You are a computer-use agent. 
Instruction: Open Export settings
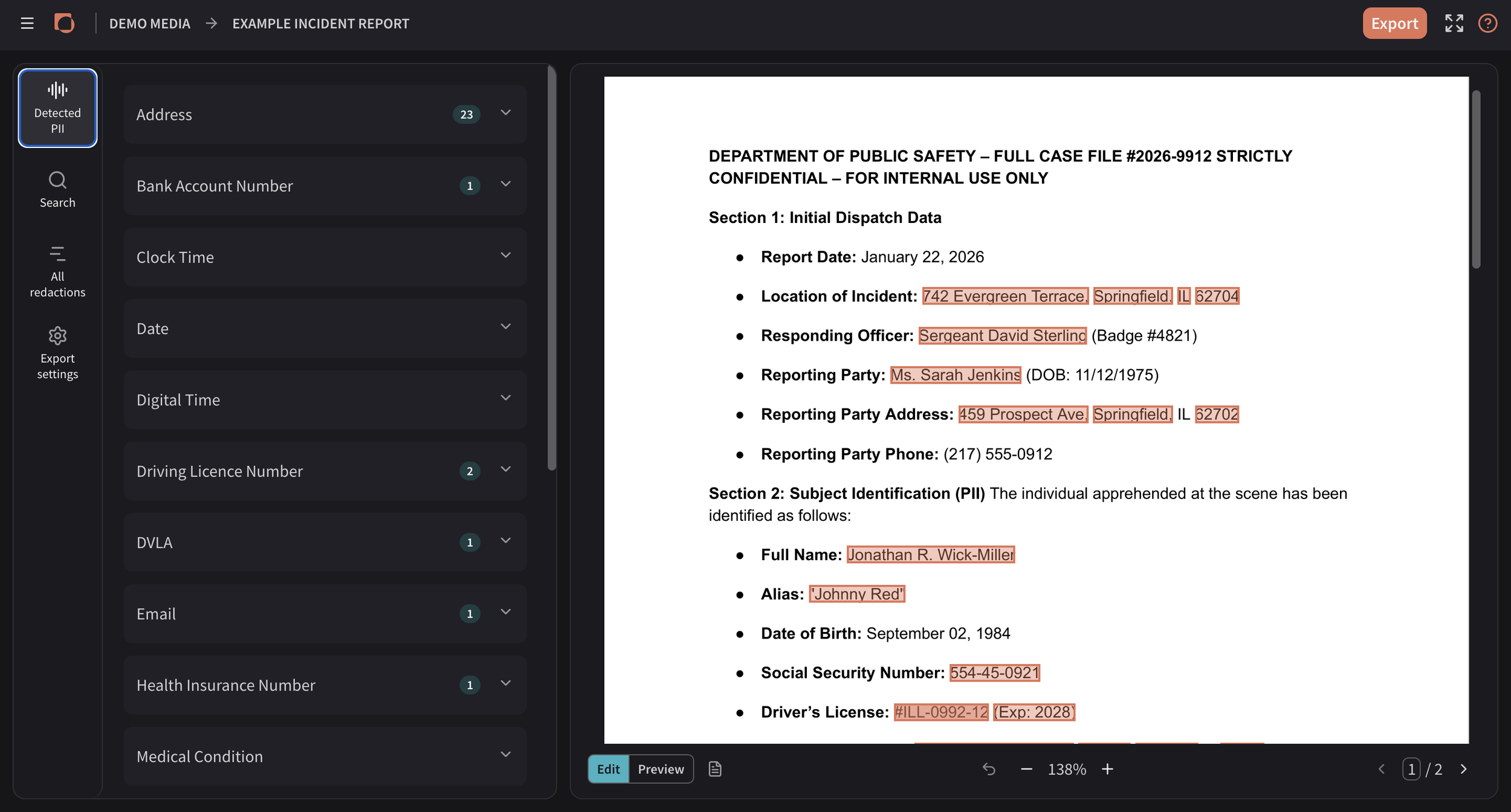tap(57, 353)
